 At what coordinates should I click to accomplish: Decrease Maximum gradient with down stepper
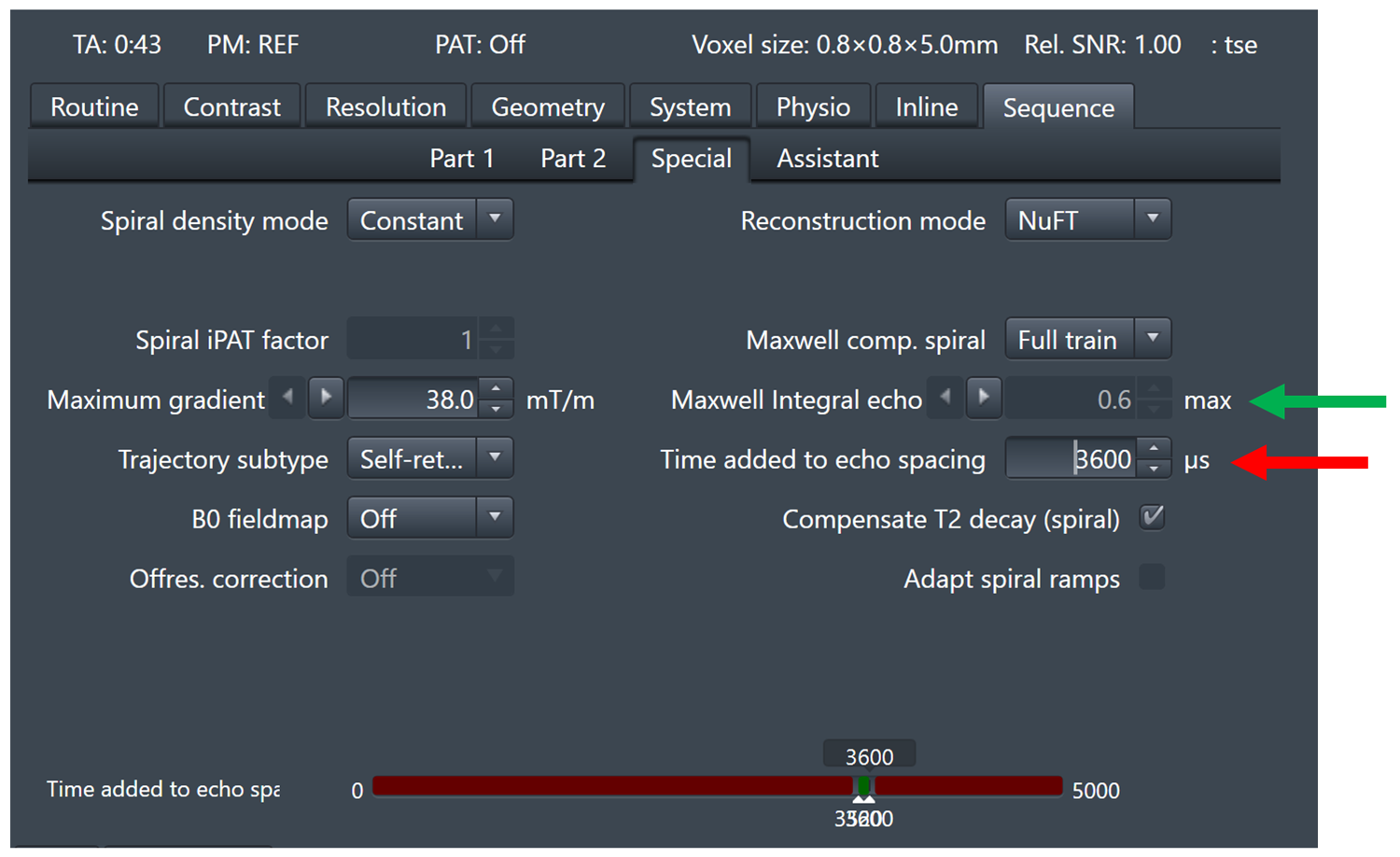coord(497,409)
